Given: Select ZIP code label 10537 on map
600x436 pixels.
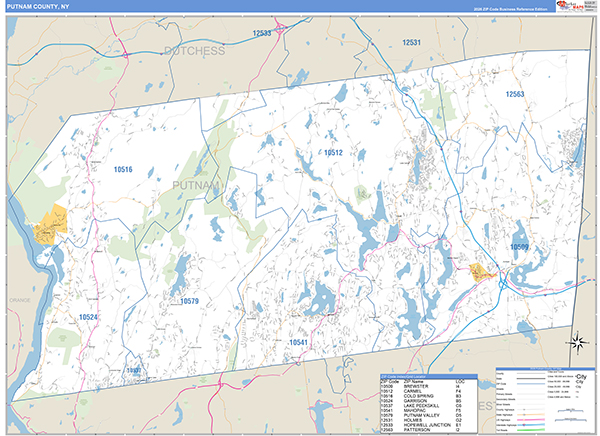Looking at the screenshot, I should pos(134,371).
